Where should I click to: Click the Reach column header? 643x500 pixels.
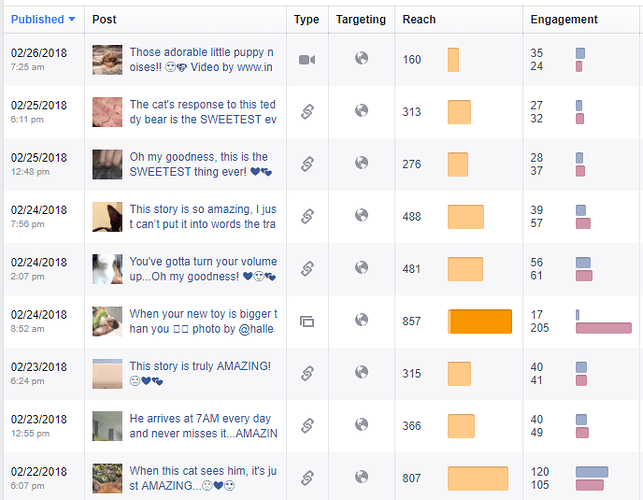[x=418, y=19]
